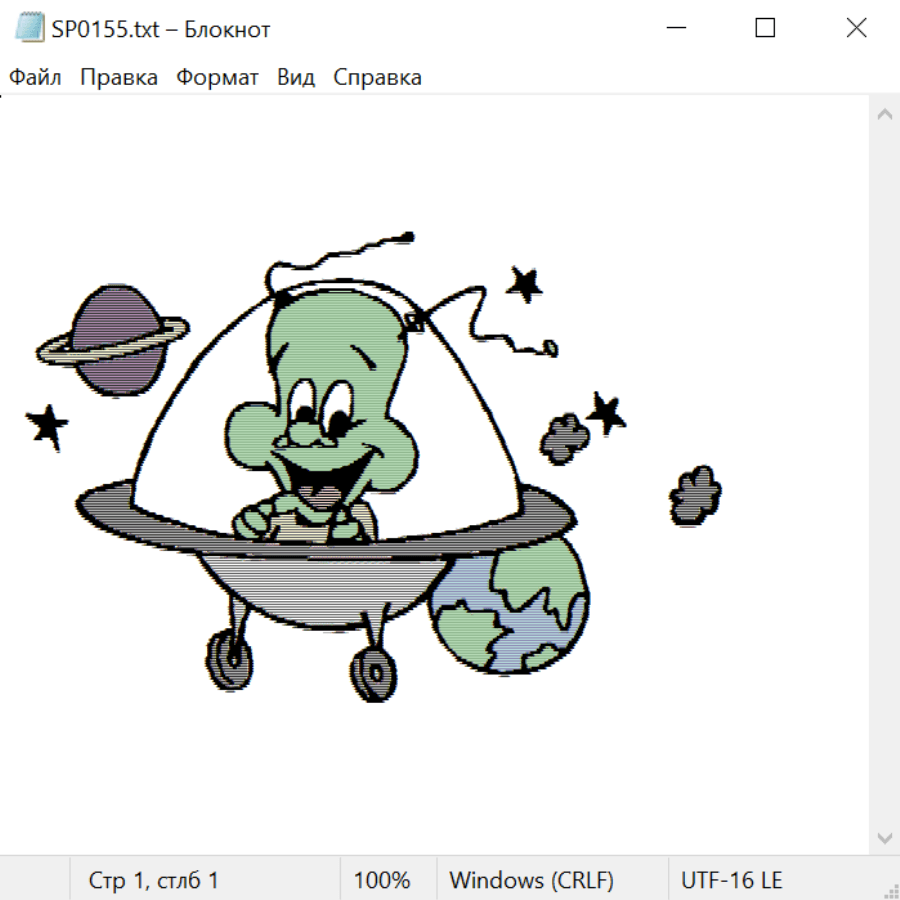
Task: Open the Справка menu
Action: coord(377,78)
